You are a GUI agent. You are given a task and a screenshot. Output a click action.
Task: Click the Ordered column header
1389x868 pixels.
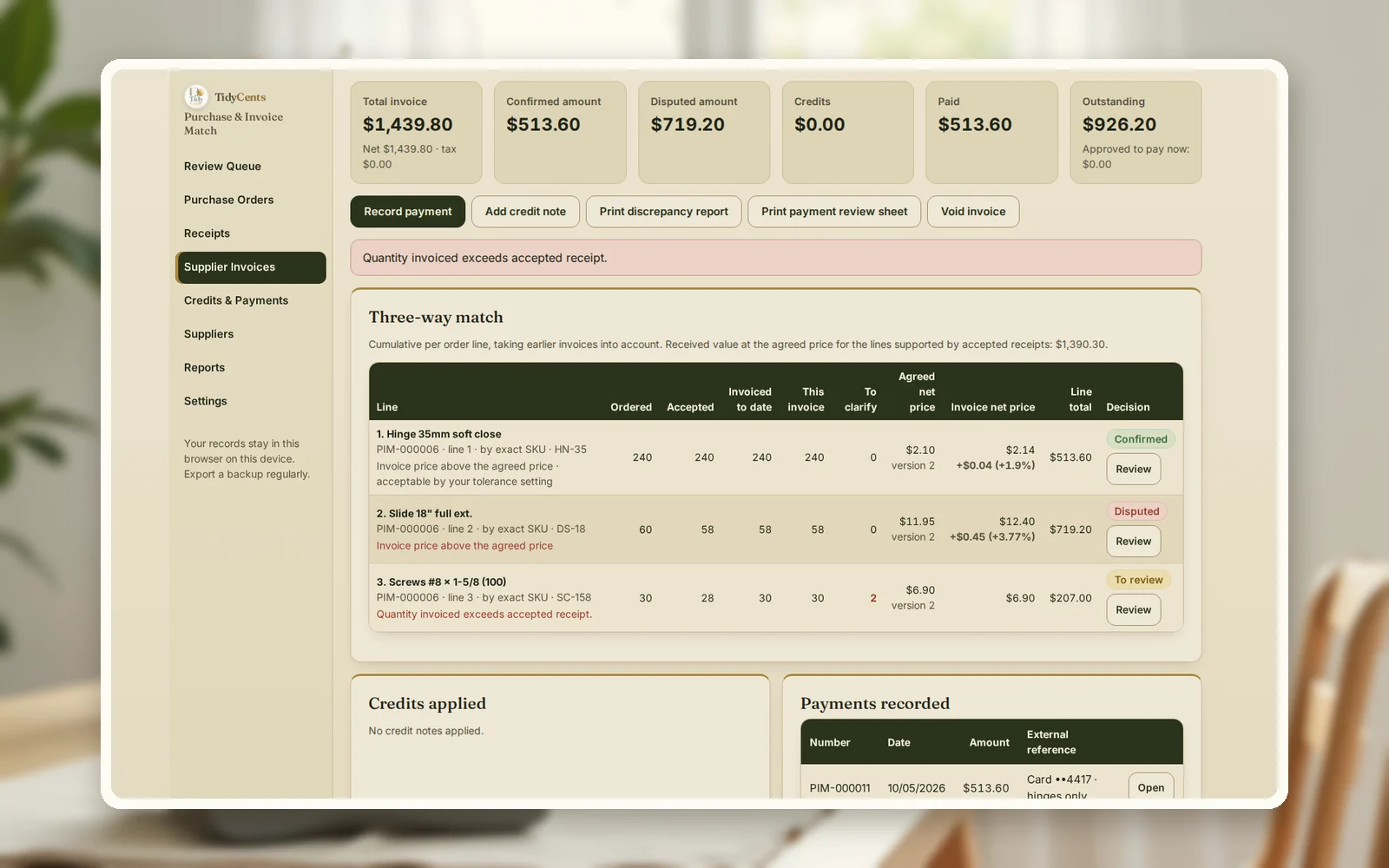(x=631, y=407)
